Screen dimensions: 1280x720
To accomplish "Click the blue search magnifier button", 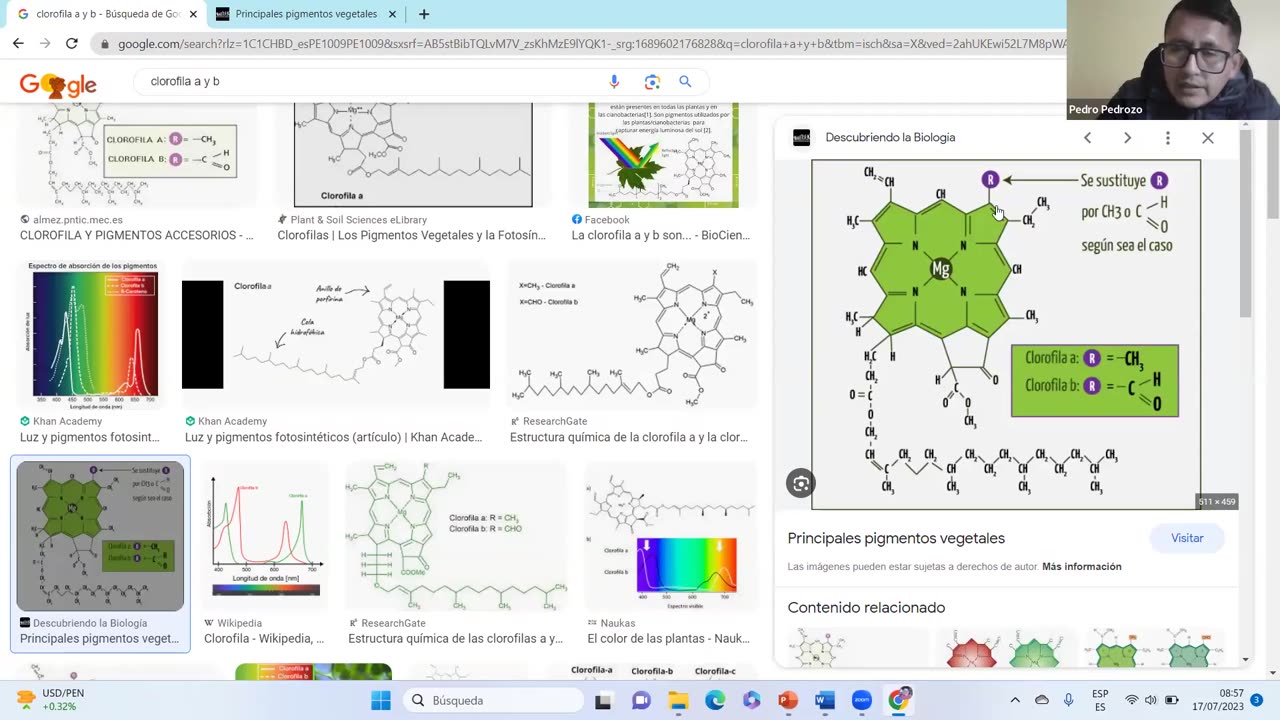I will coord(685,82).
